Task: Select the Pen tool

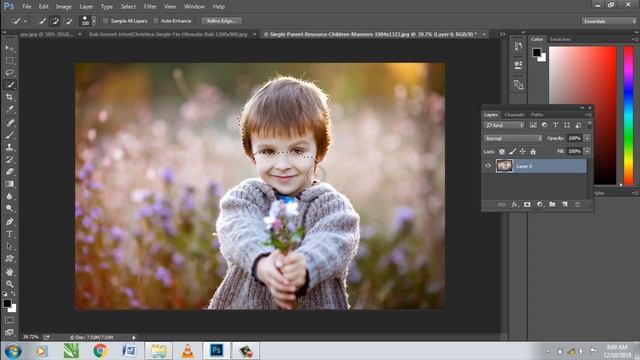Action: [9, 222]
